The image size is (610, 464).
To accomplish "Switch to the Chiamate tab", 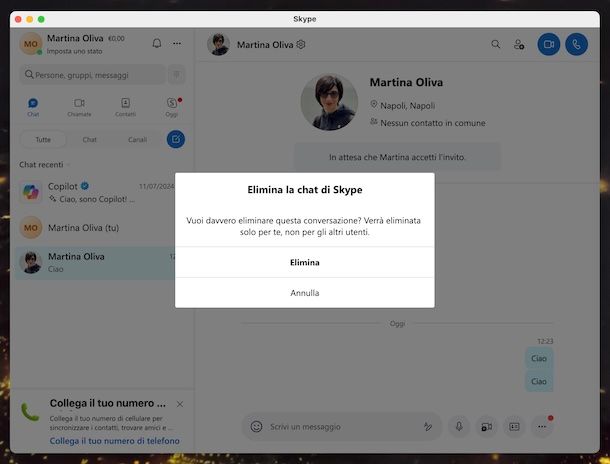I will [79, 107].
